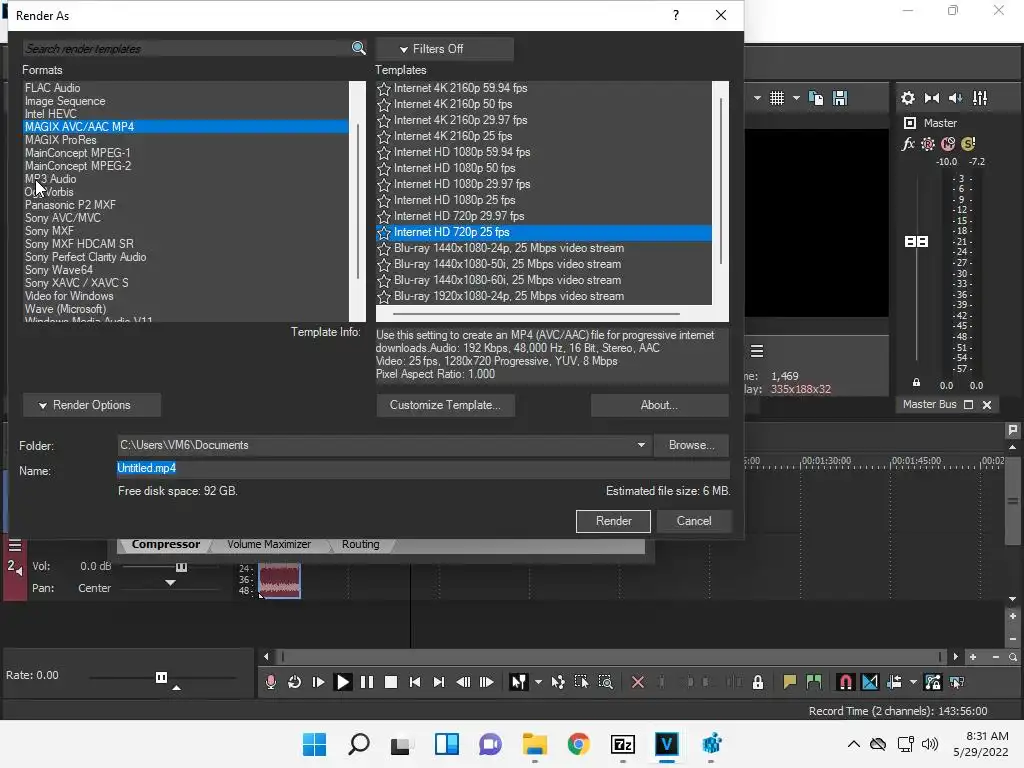
Task: Click the search render templates field
Action: [x=187, y=48]
